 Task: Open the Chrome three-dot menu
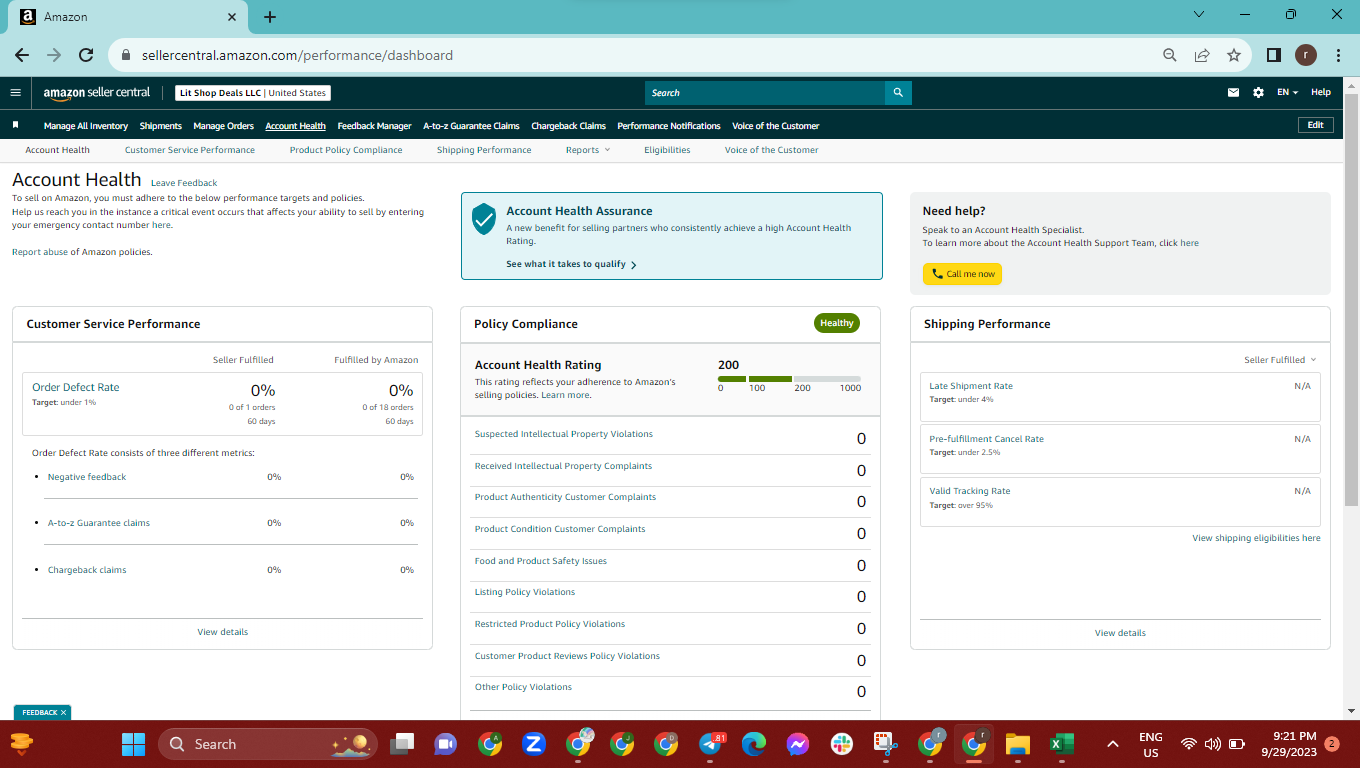1338,55
